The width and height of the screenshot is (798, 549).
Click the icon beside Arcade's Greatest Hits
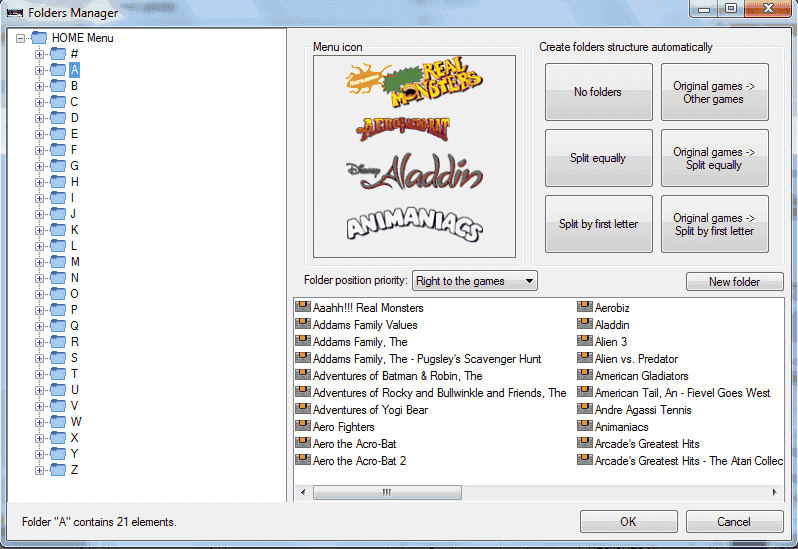click(585, 443)
